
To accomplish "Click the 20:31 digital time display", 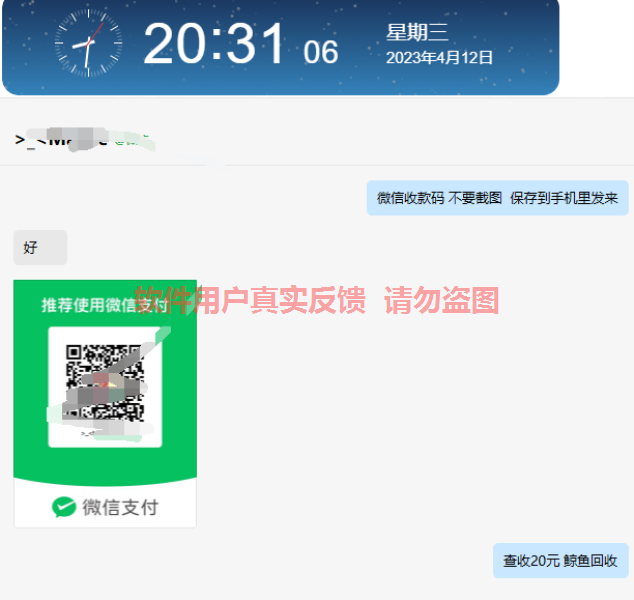I will coord(214,43).
